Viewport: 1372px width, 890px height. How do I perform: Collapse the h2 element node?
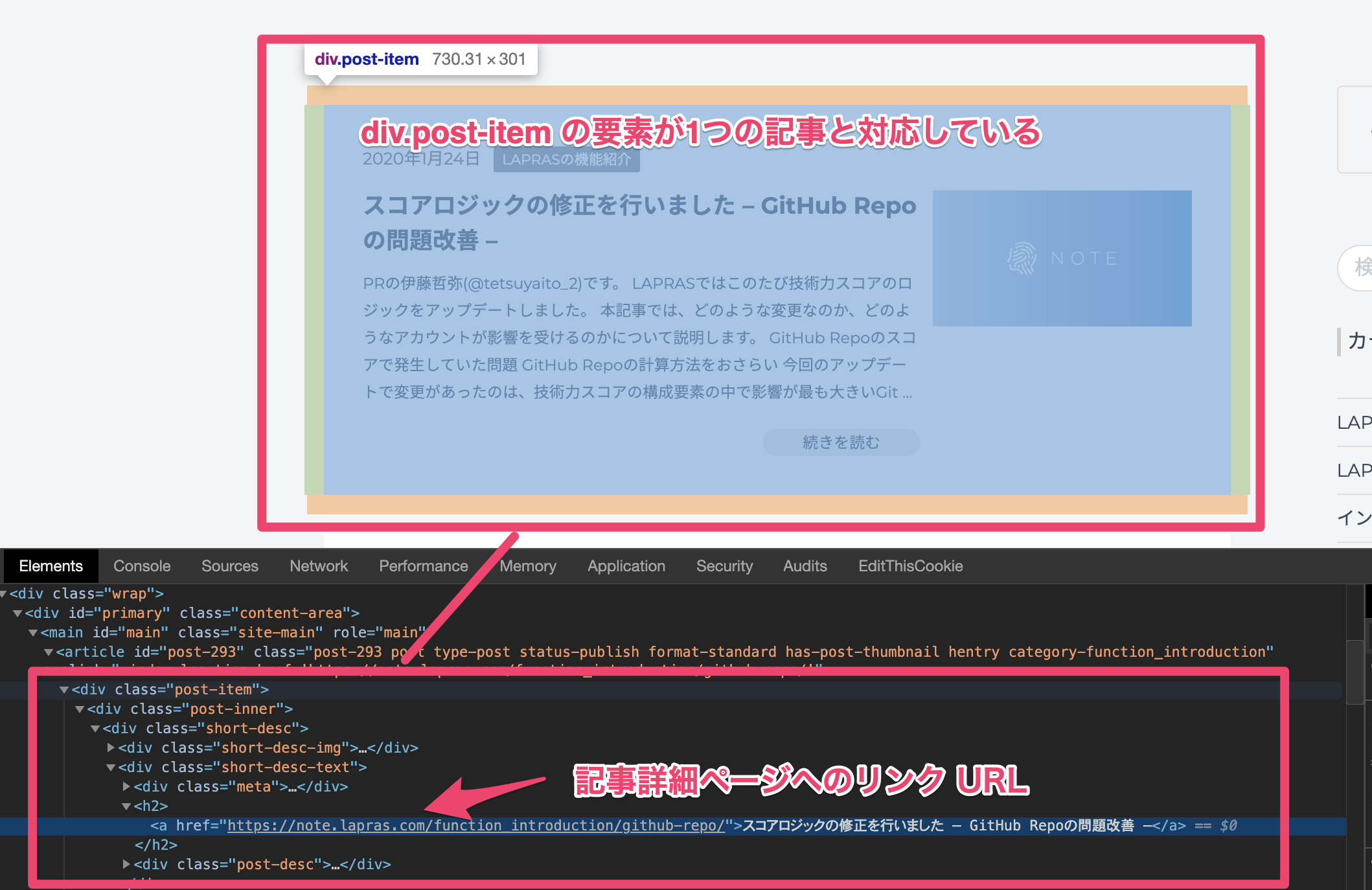tap(126, 806)
